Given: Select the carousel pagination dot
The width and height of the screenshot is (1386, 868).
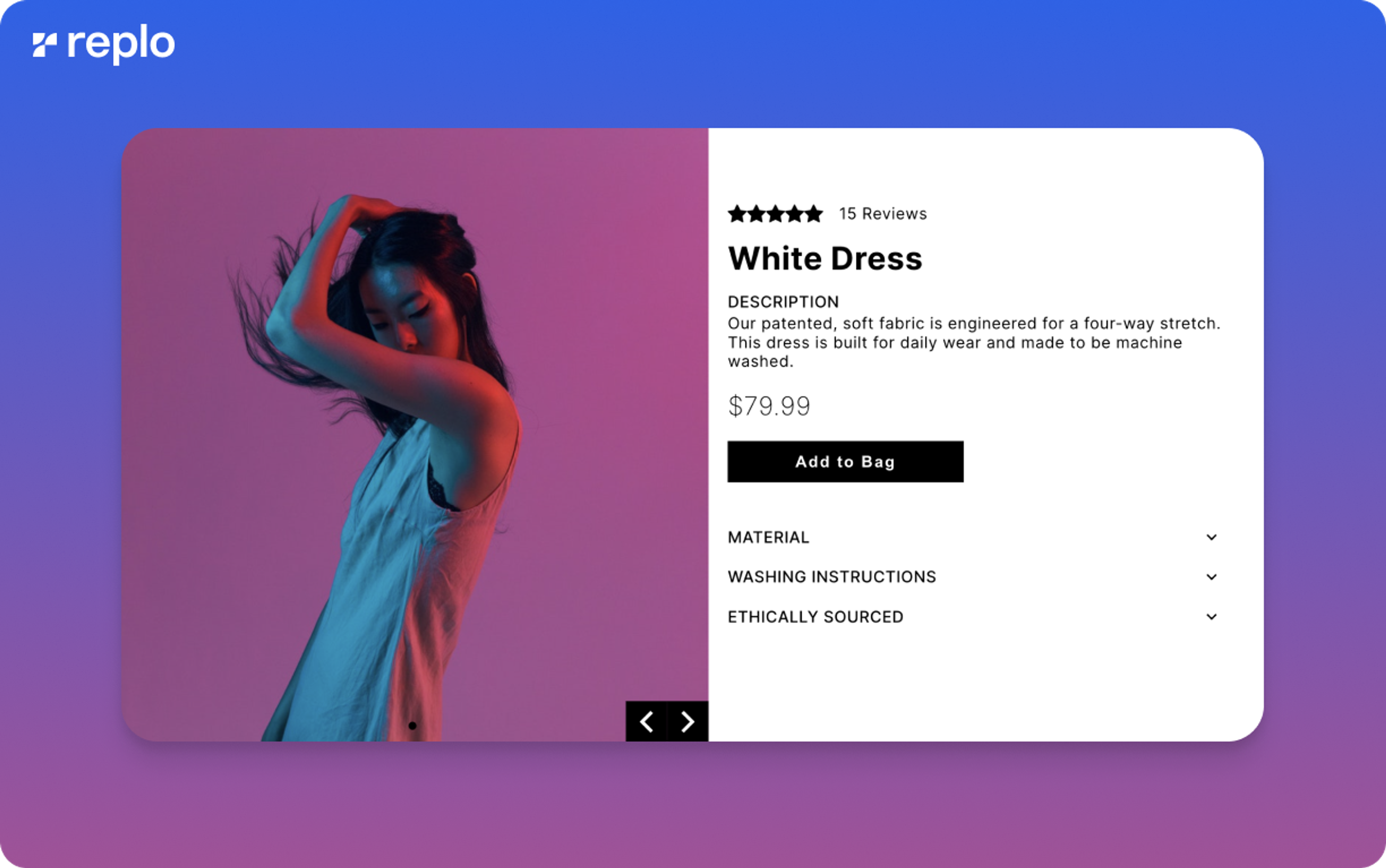Looking at the screenshot, I should (x=413, y=725).
